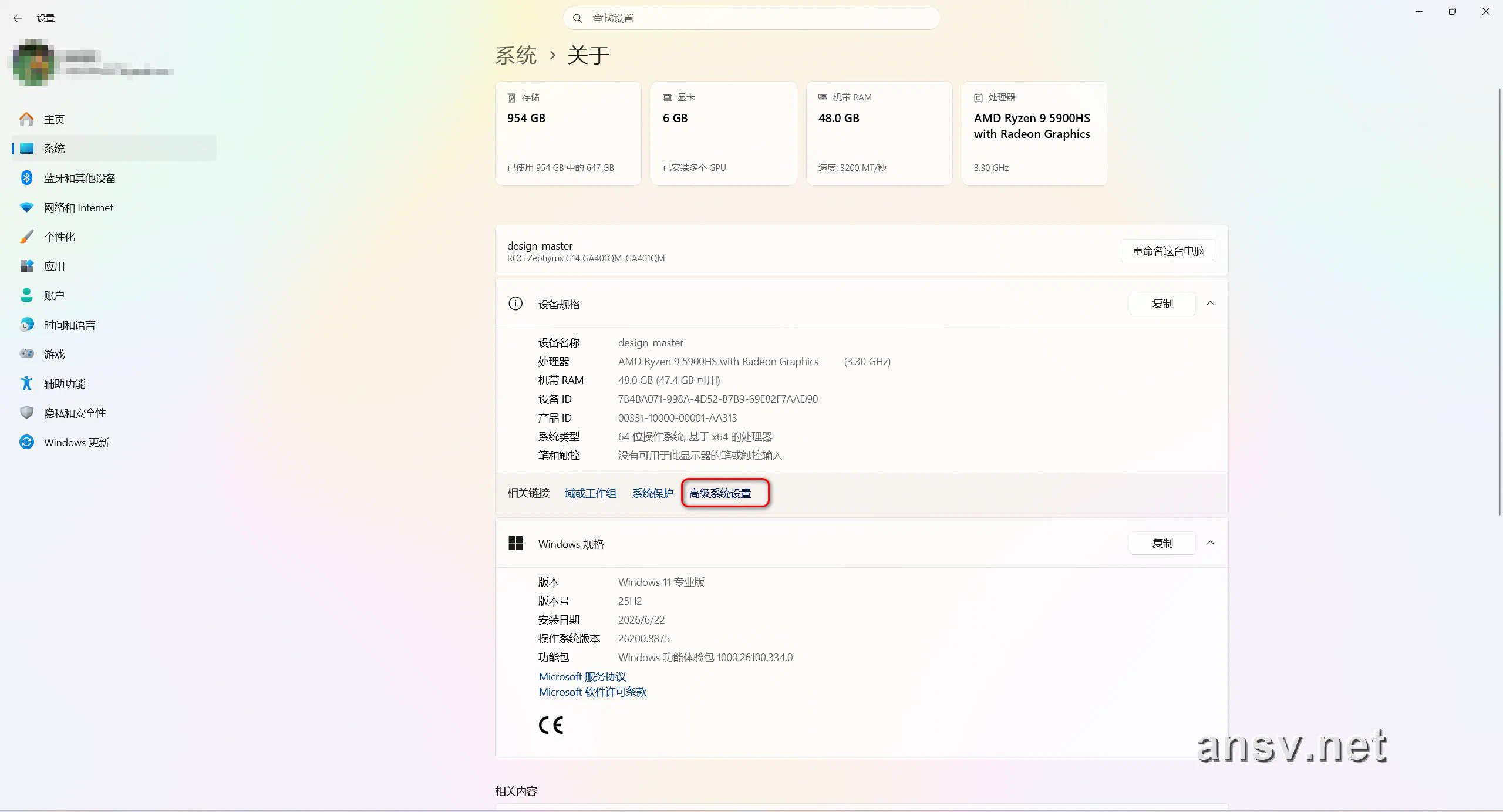This screenshot has width=1503, height=812.
Task: Click the Privacy shield icon
Action: click(x=26, y=413)
